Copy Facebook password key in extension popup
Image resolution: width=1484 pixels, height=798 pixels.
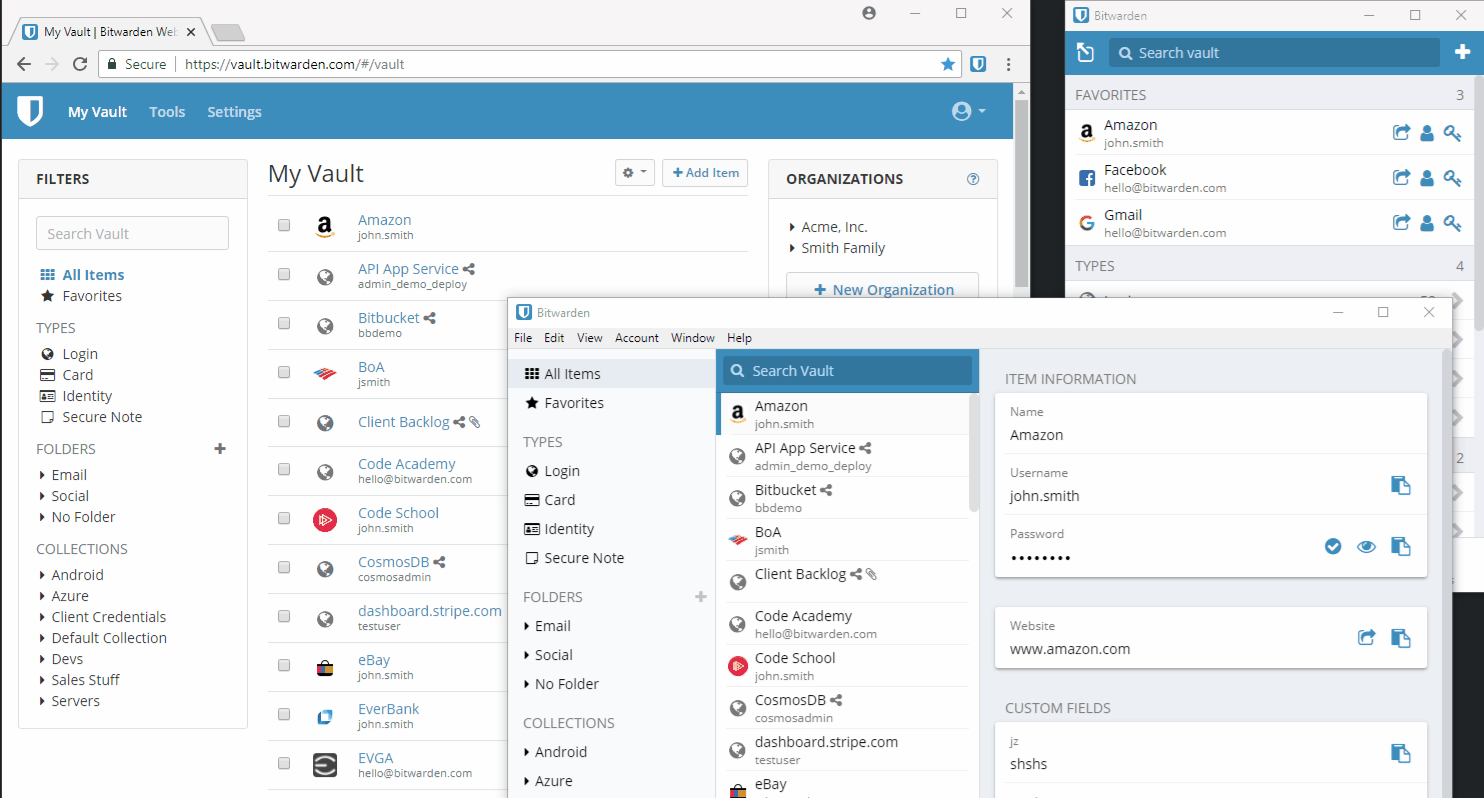point(1453,178)
